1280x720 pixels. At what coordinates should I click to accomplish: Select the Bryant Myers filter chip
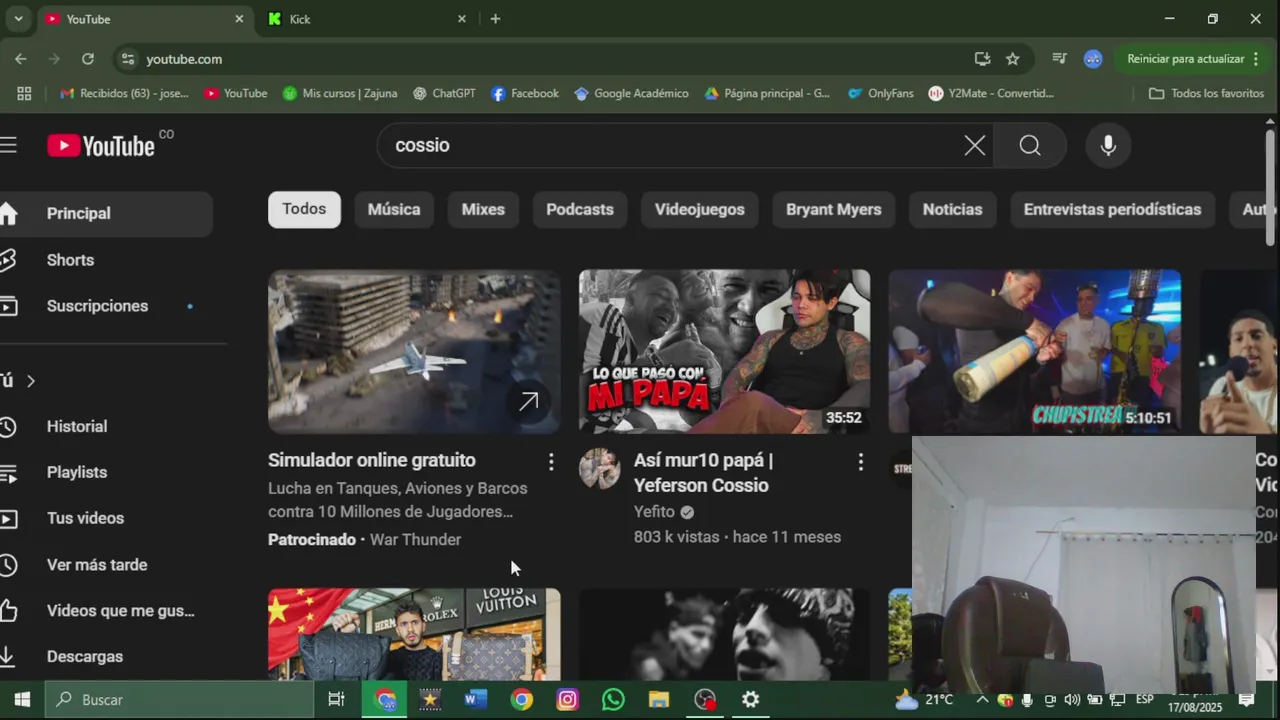[x=834, y=209]
